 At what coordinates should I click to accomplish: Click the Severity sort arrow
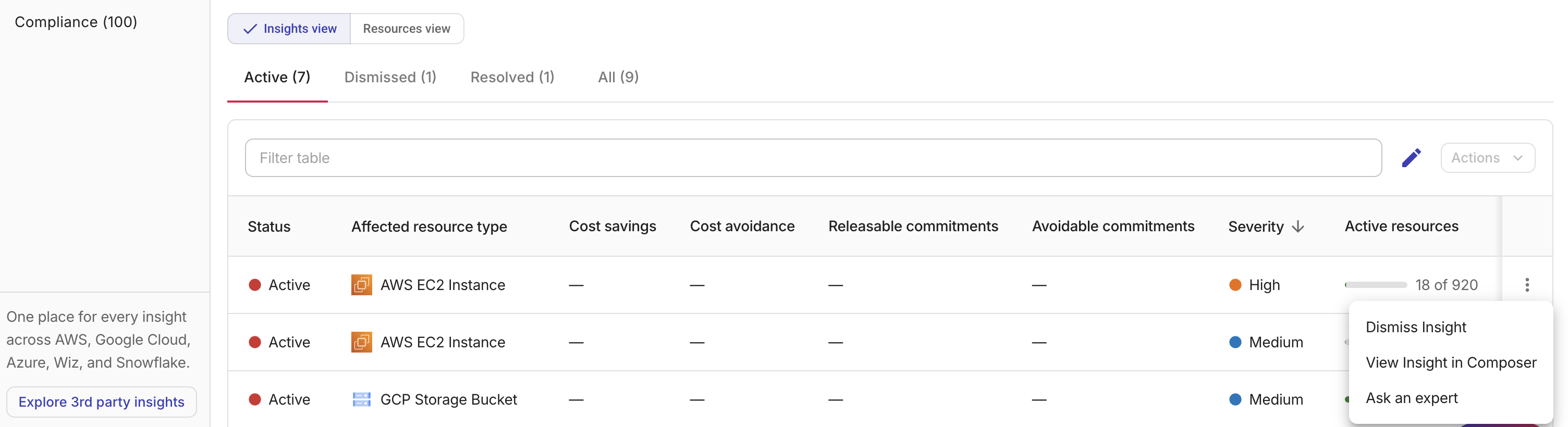[x=1298, y=227]
